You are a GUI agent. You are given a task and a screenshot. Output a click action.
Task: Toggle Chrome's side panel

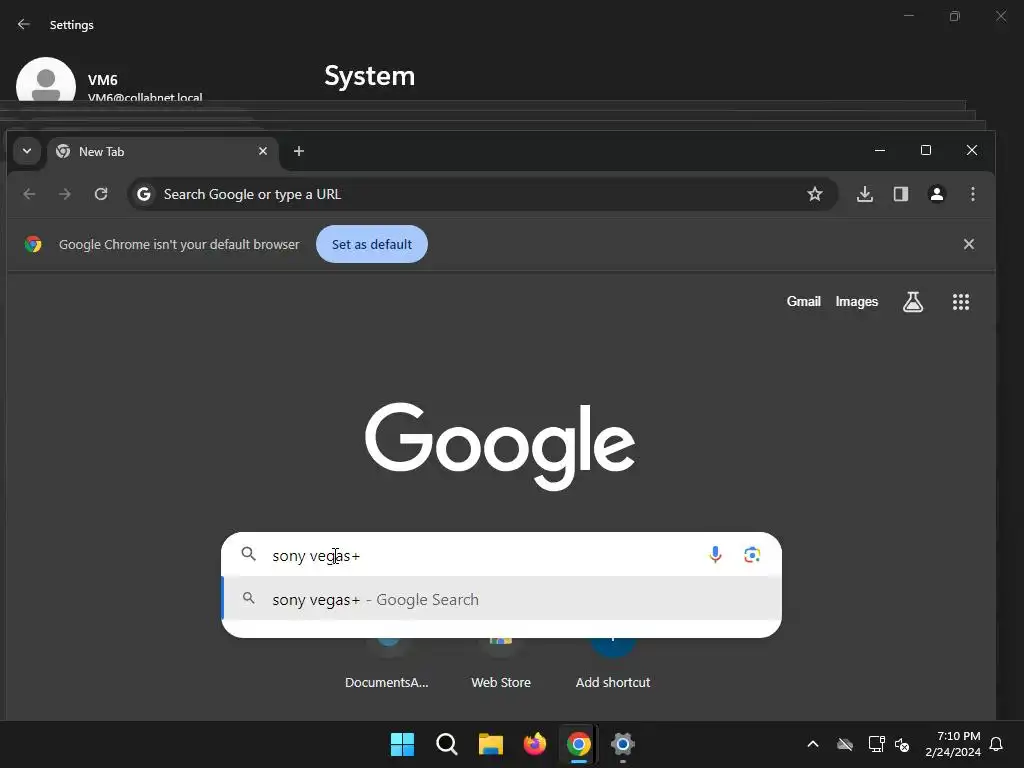coord(901,194)
